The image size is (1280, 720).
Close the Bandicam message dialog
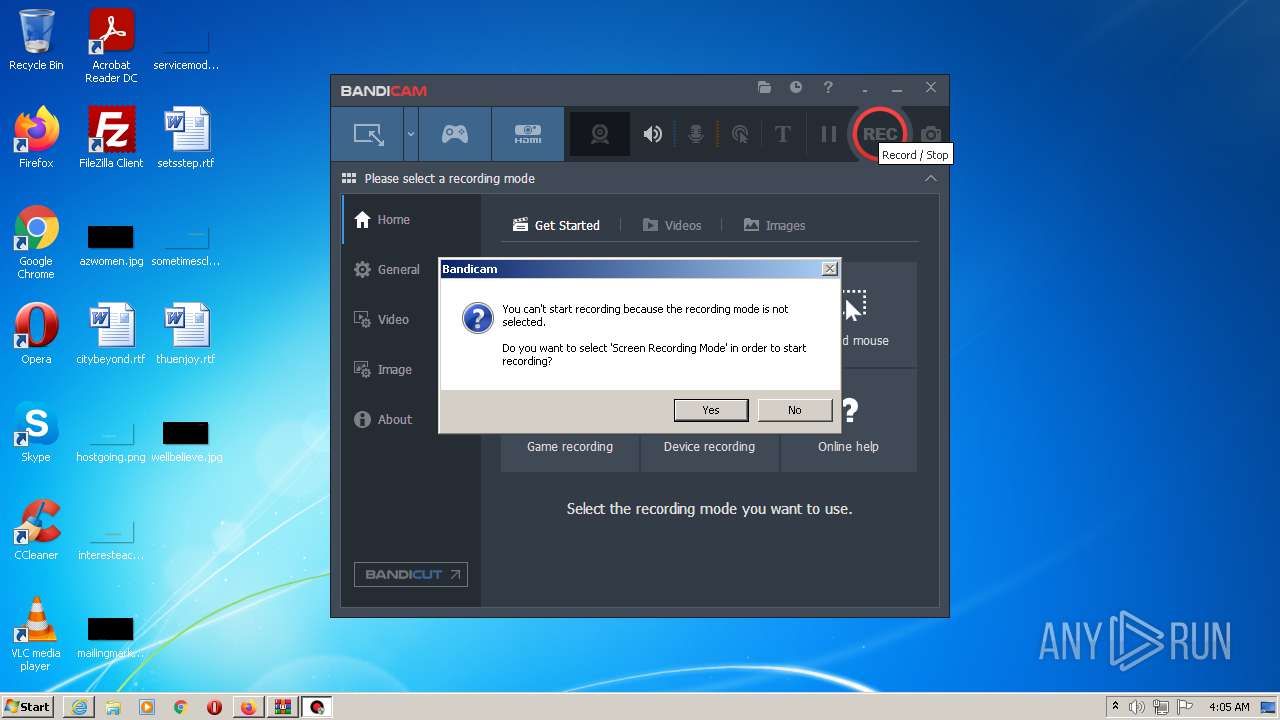pyautogui.click(x=829, y=269)
